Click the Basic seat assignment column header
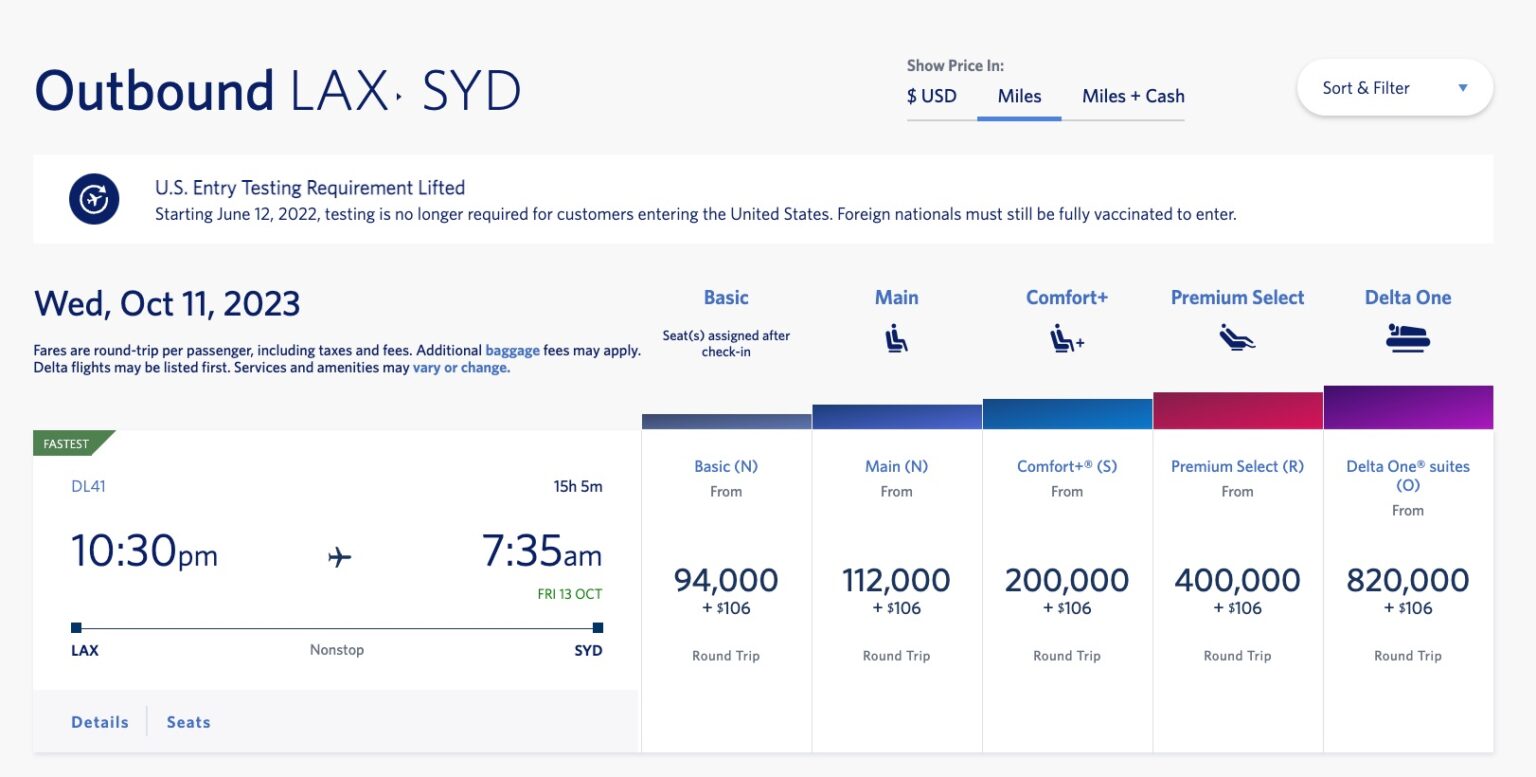The height and width of the screenshot is (777, 1536). pyautogui.click(x=726, y=297)
